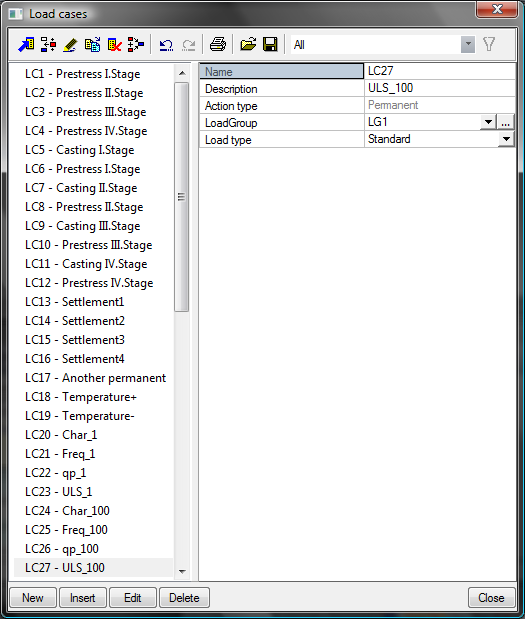Click the New load case toolbar icon
This screenshot has width=525, height=619.
(26, 45)
